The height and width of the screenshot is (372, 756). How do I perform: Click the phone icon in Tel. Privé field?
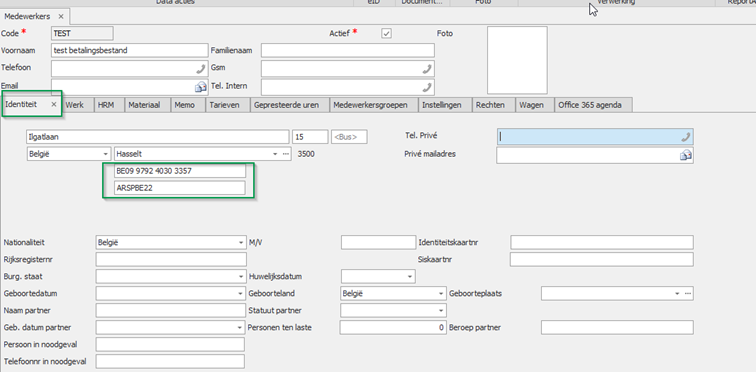point(686,137)
